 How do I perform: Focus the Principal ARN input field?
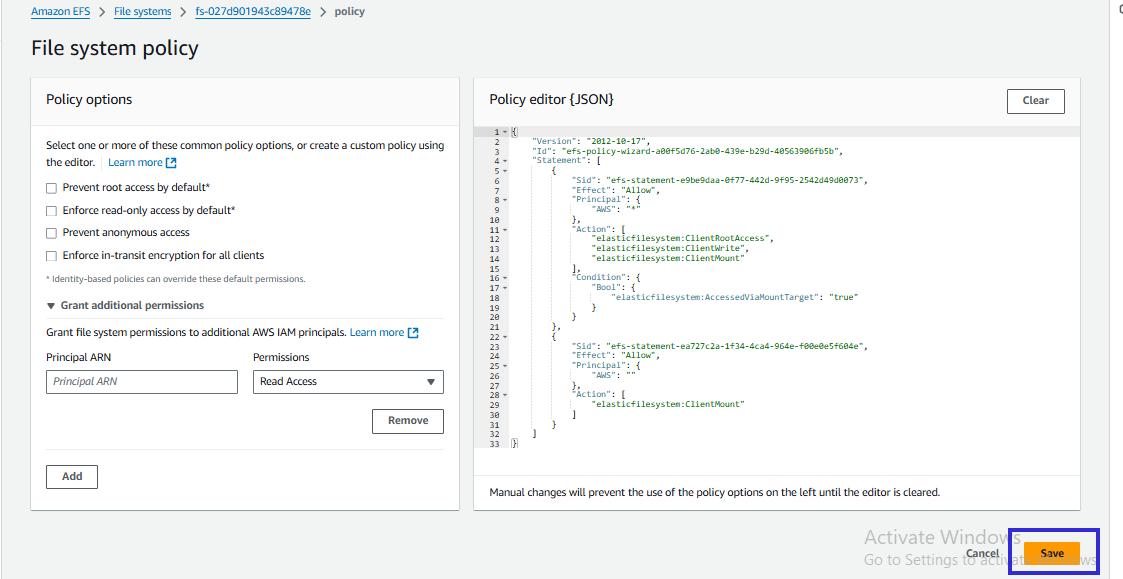142,382
